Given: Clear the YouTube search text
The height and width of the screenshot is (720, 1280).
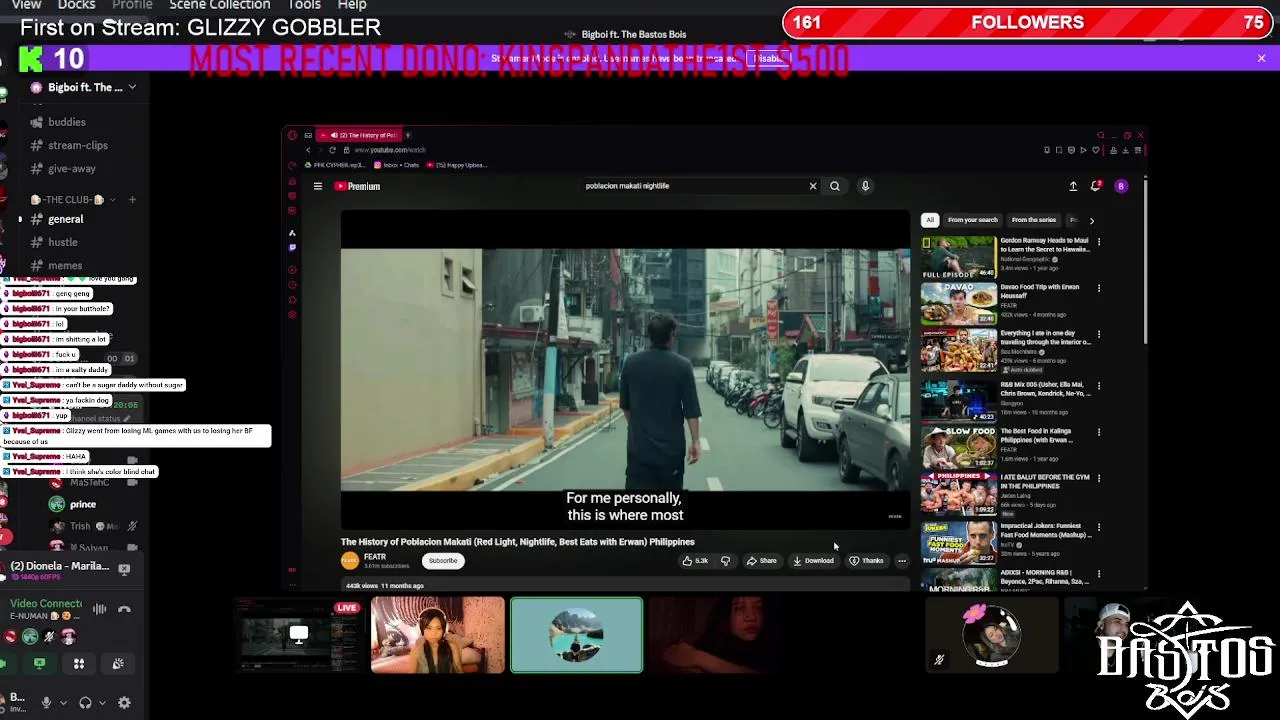Looking at the screenshot, I should click(x=813, y=186).
